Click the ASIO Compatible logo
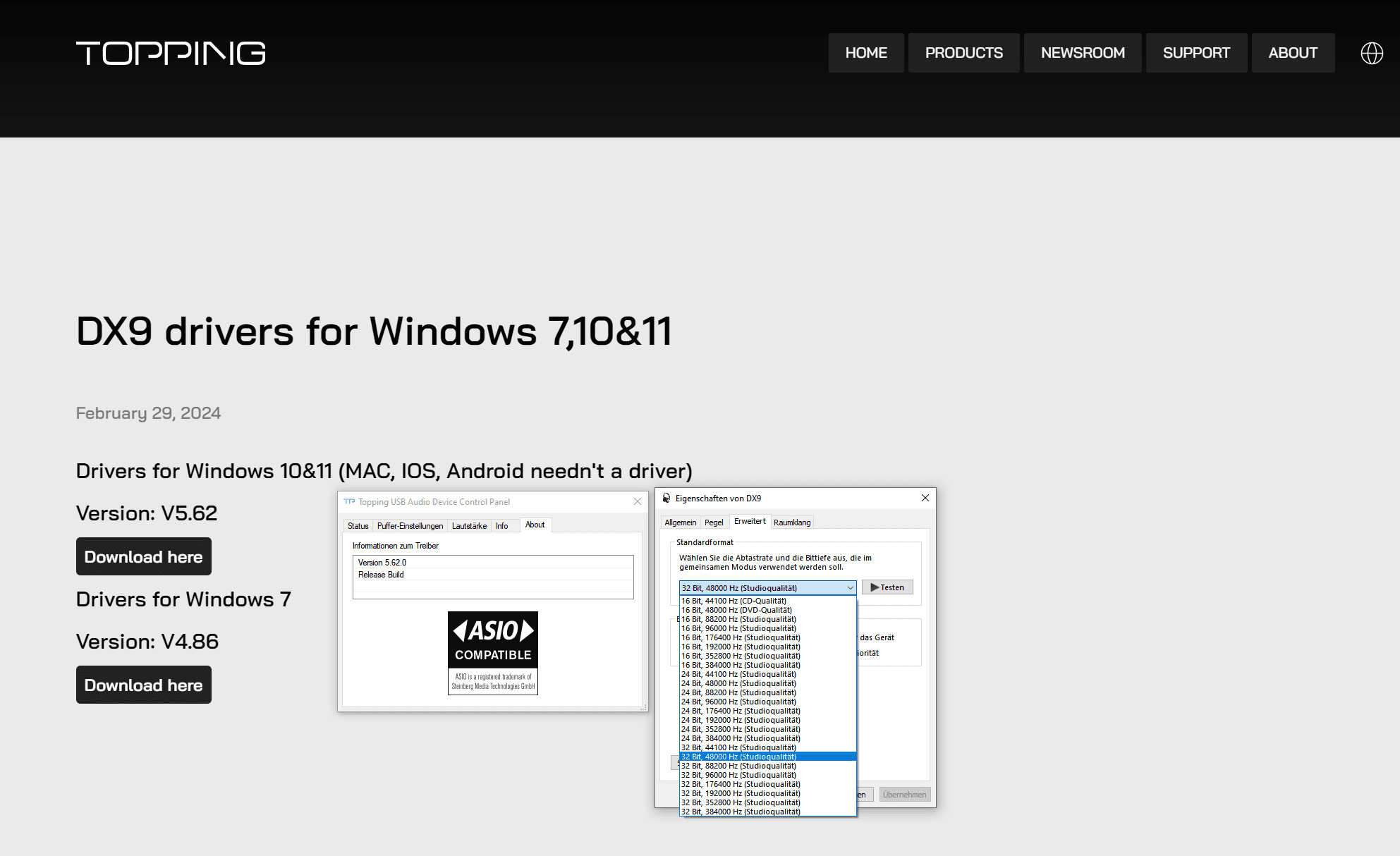Image resolution: width=1400 pixels, height=856 pixels. (493, 653)
